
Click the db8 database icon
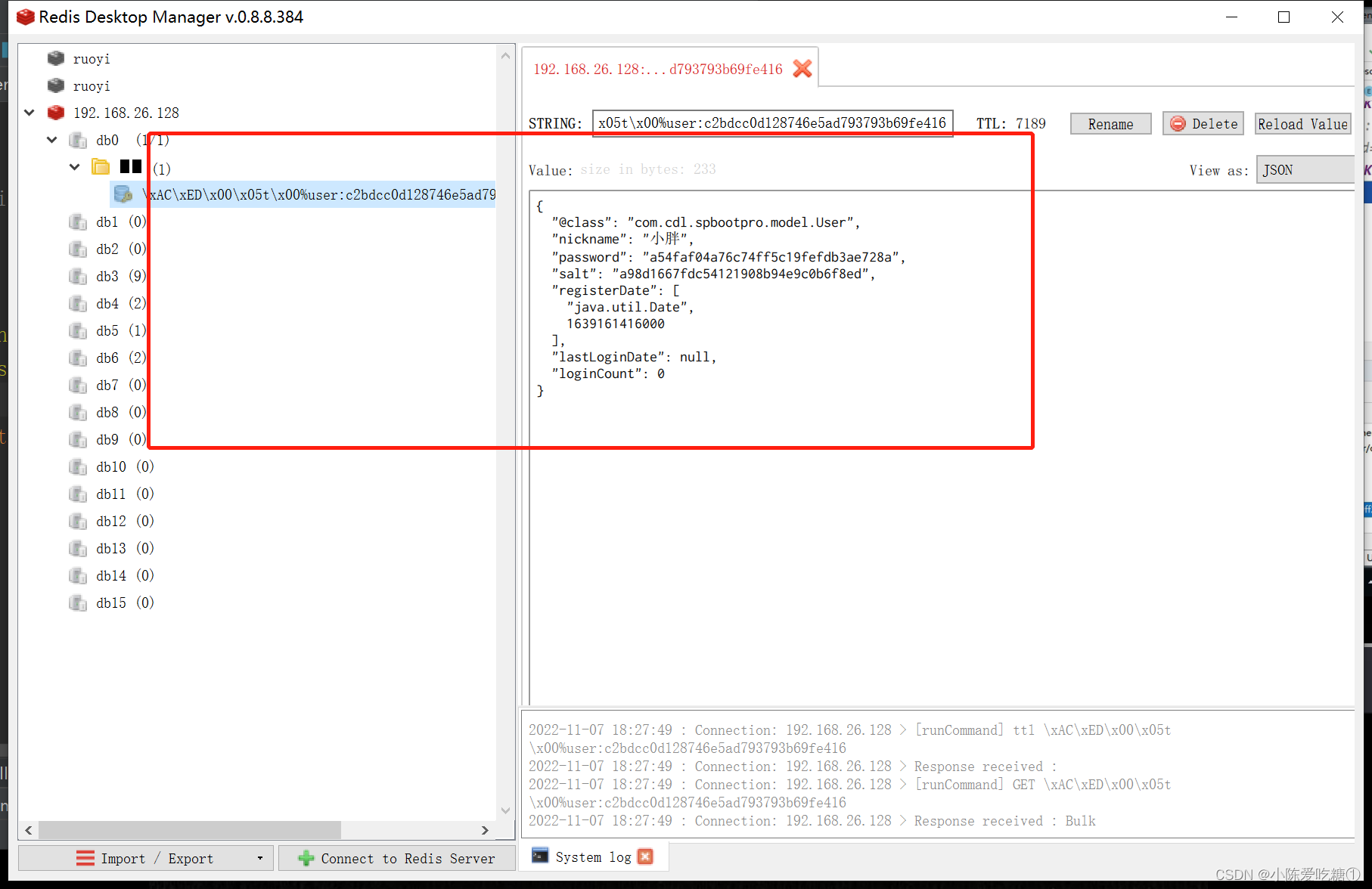(x=77, y=412)
